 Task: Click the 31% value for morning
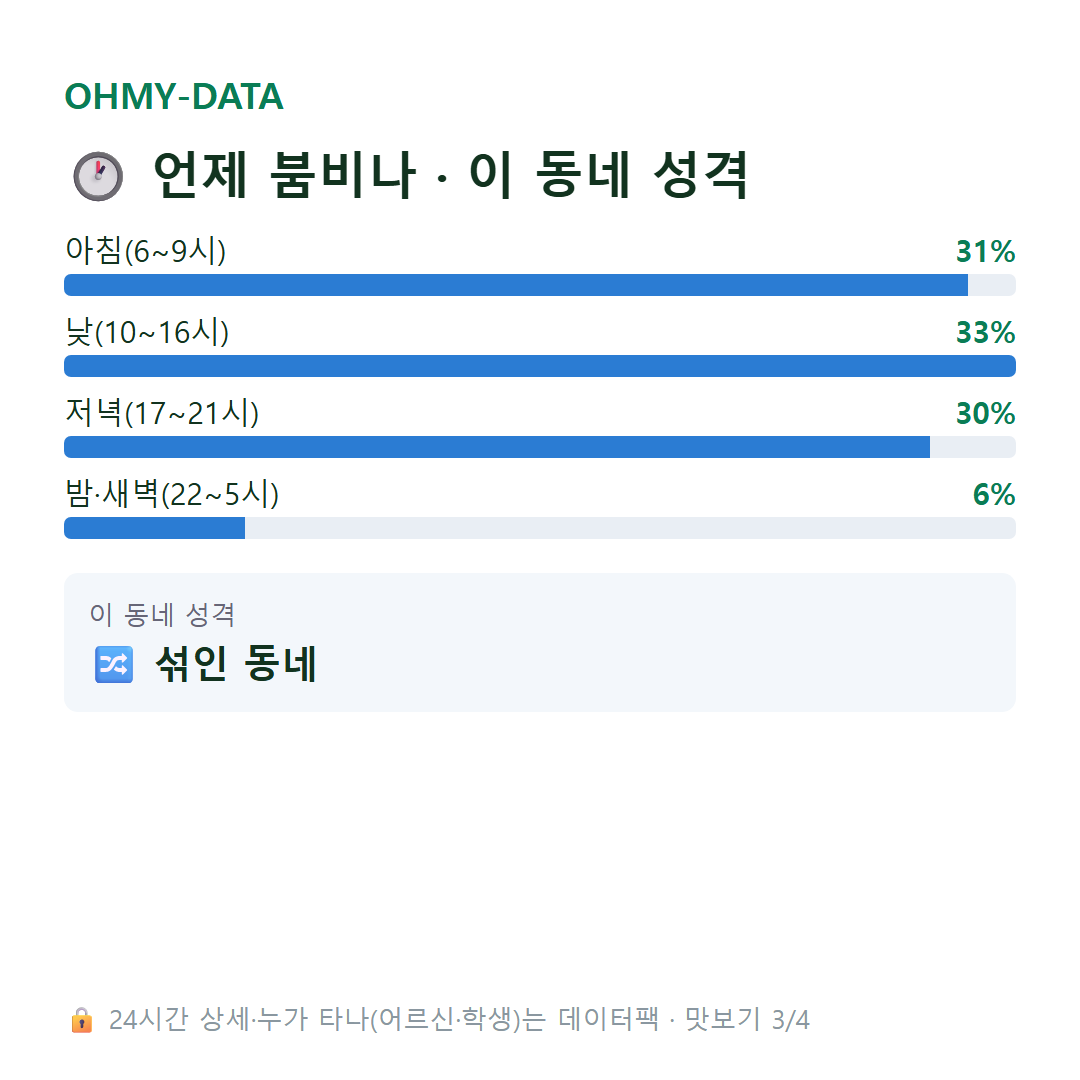pos(986,251)
